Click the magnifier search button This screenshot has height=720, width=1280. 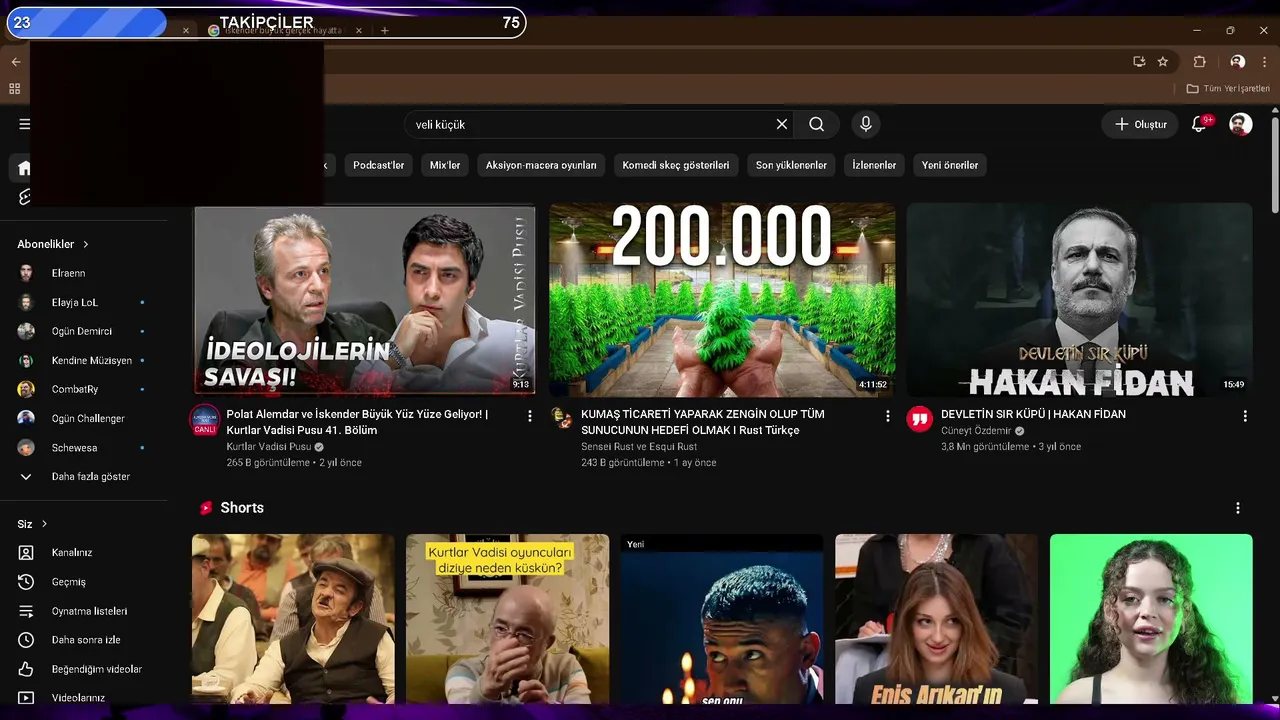pyautogui.click(x=817, y=124)
